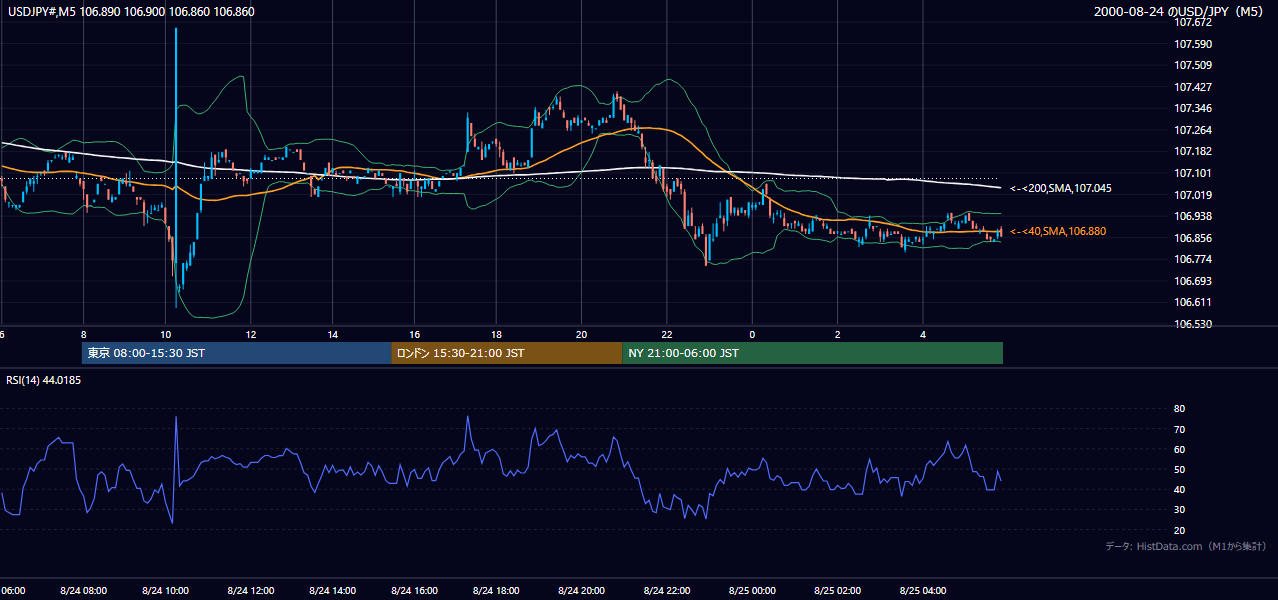This screenshot has height=600, width=1278.
Task: Click price scale value 106.693
Action: tap(1192, 281)
